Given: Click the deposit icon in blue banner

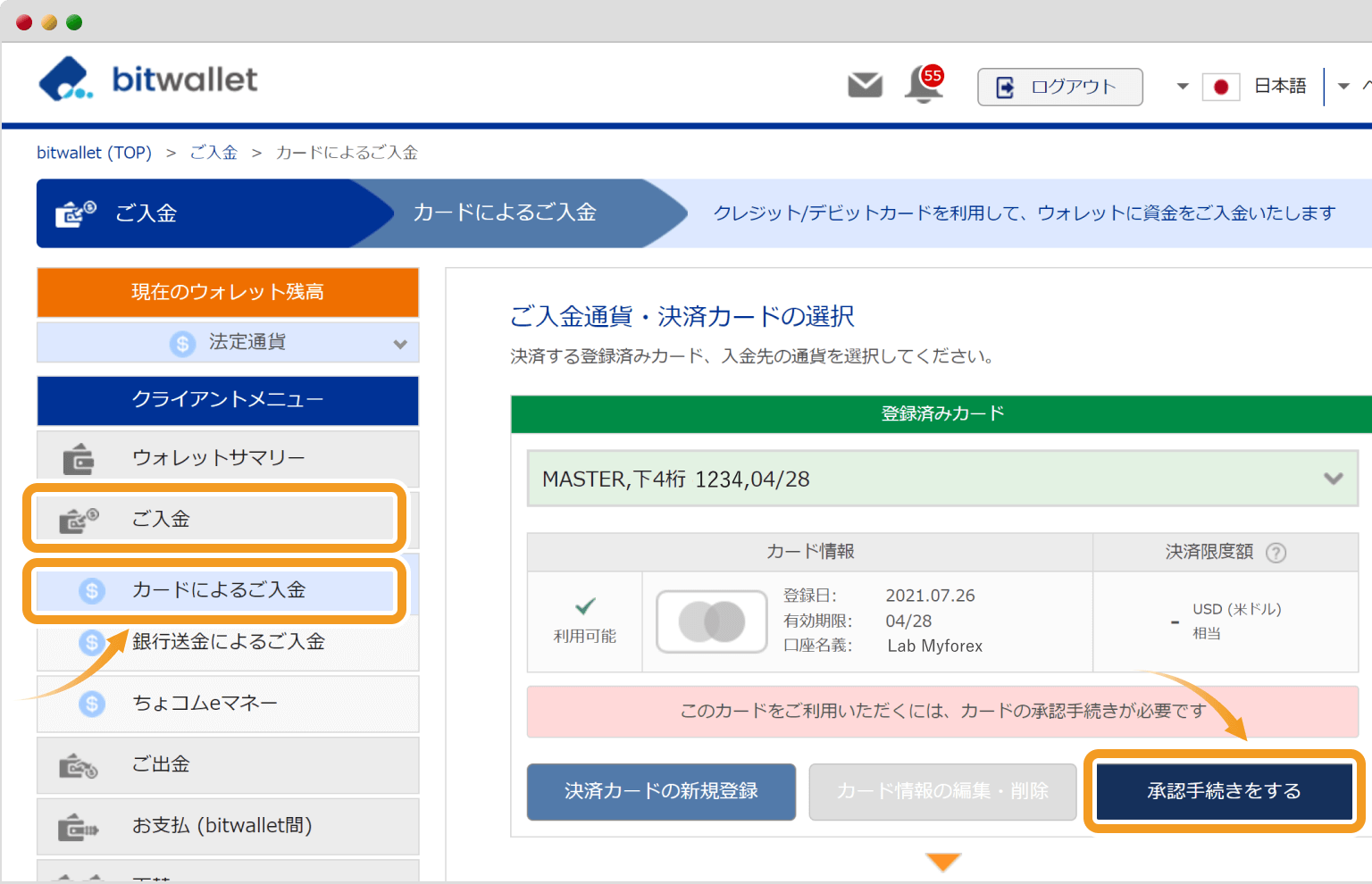Looking at the screenshot, I should (x=75, y=213).
